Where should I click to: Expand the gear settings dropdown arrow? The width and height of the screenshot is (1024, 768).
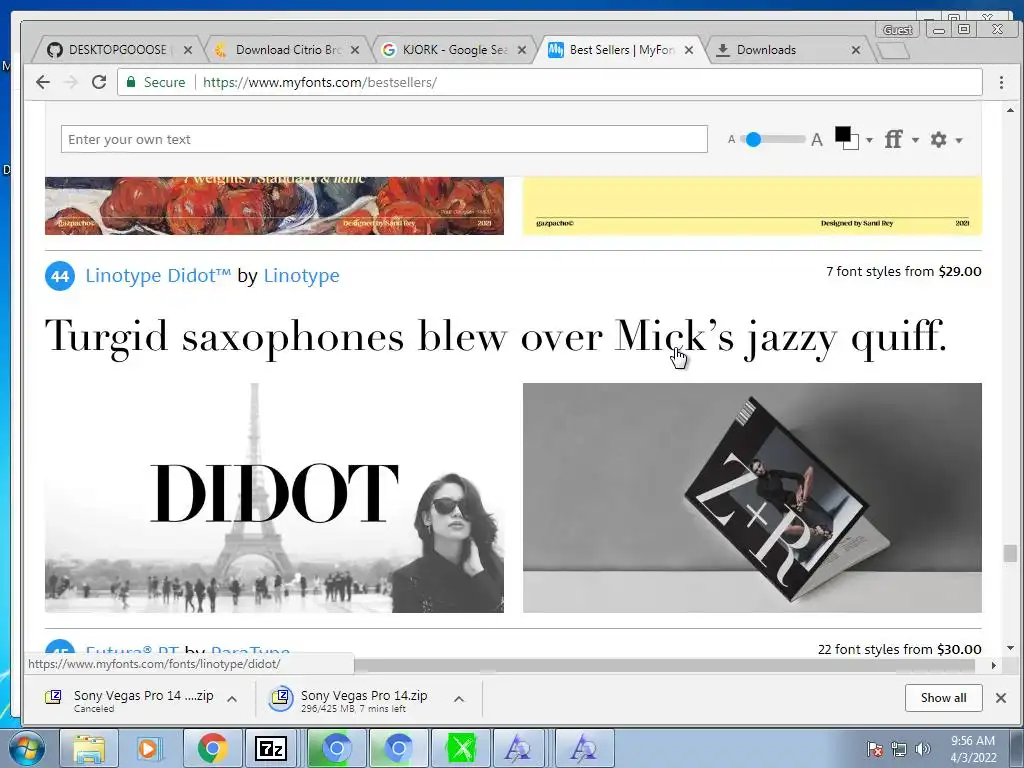[959, 140]
